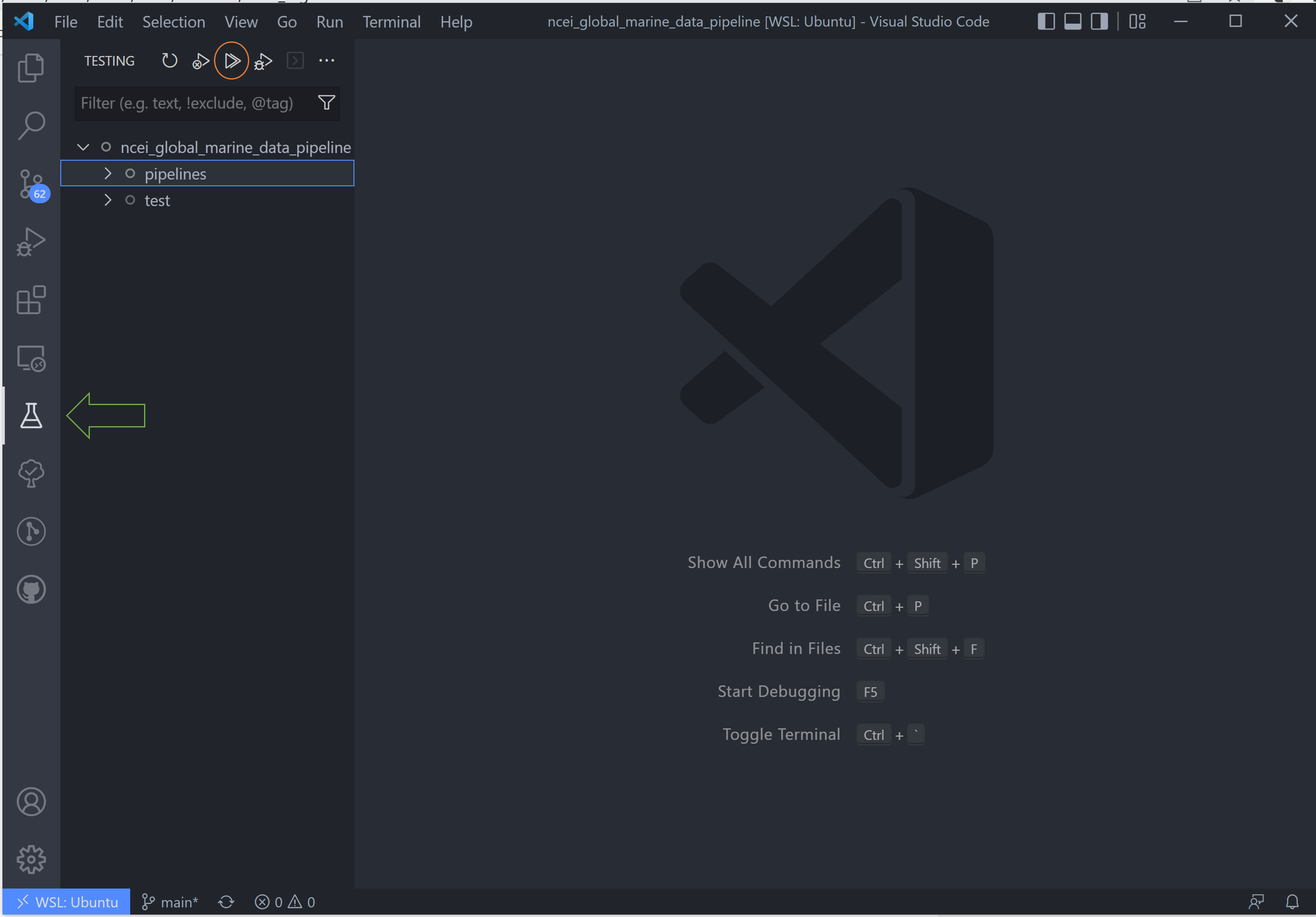Open the Go menu
1316x917 pixels.
[286, 22]
